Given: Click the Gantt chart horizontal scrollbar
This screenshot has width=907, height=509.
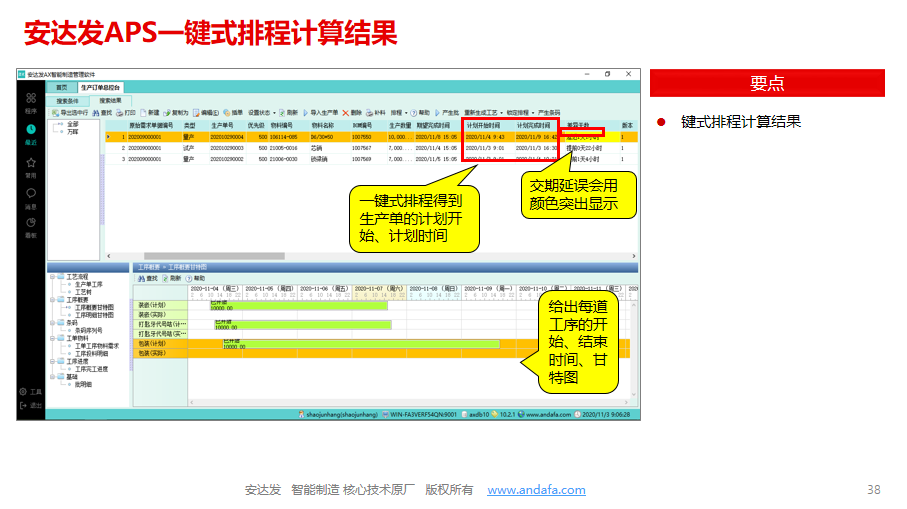Looking at the screenshot, I should (408, 402).
